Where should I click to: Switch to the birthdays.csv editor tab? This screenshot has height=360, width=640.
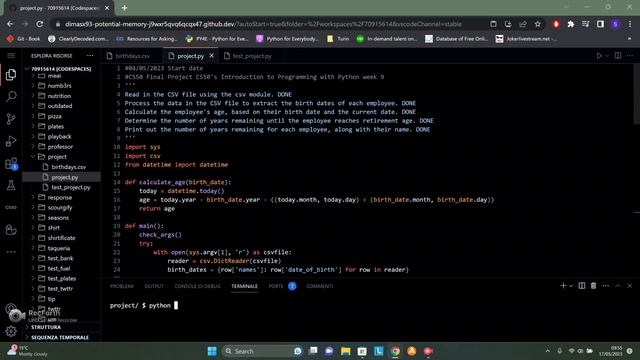pos(132,56)
